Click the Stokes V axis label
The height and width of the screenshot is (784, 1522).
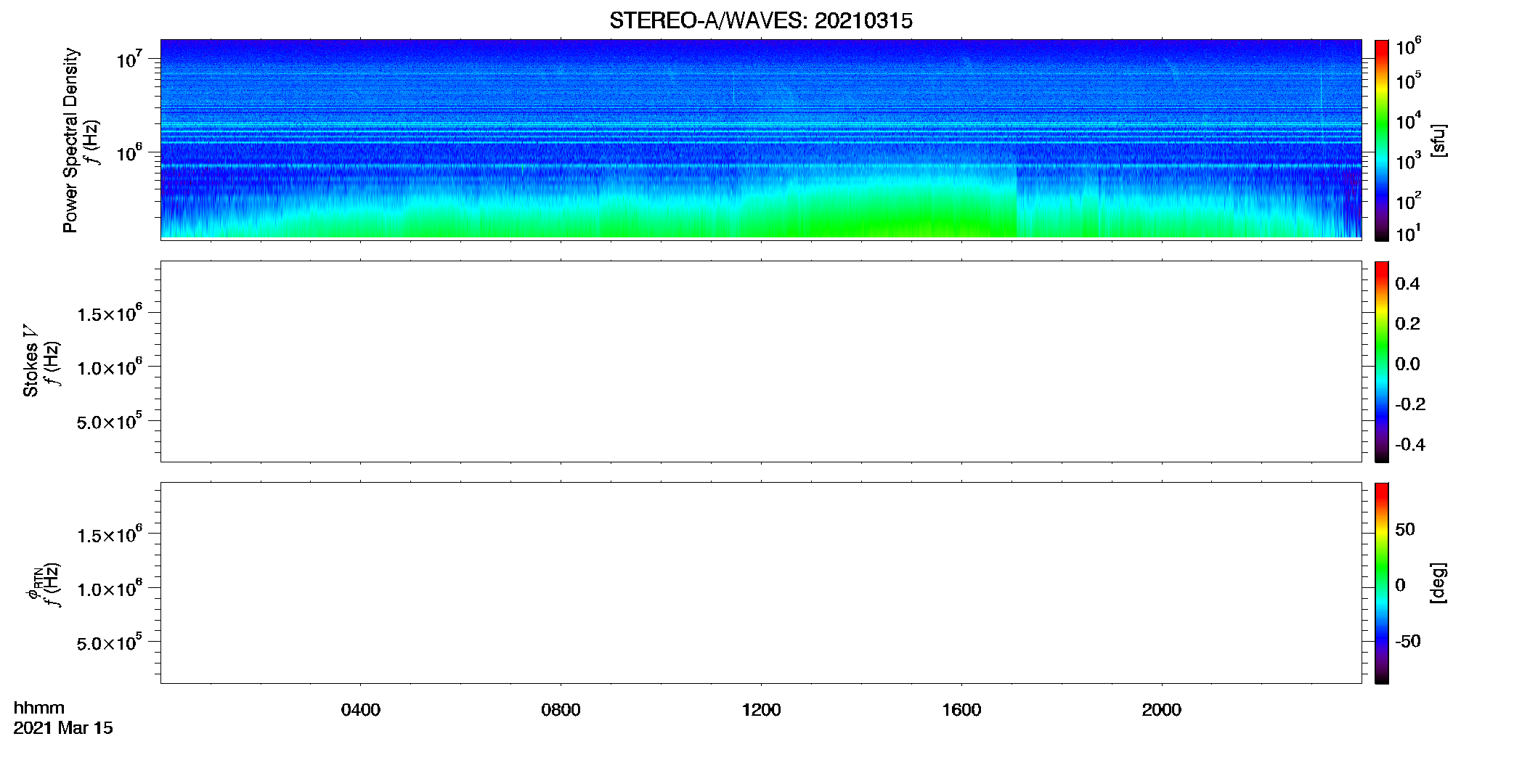(30, 361)
